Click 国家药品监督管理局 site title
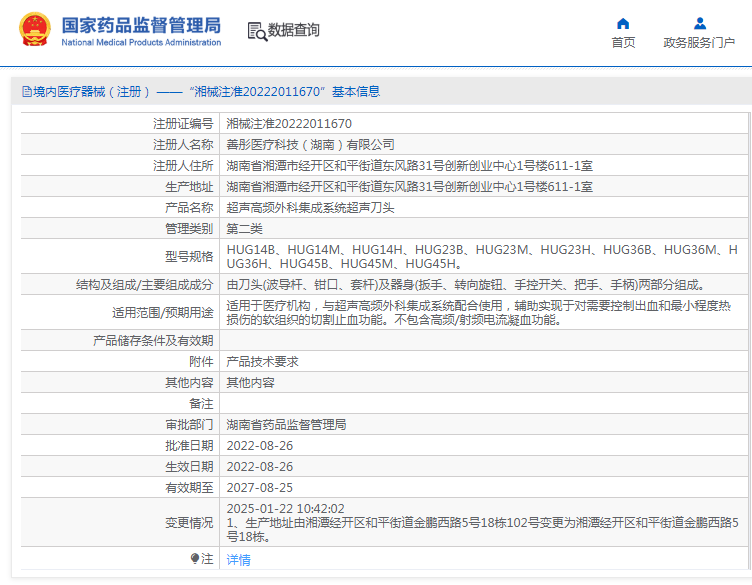This screenshot has height=585, width=752. point(141,25)
